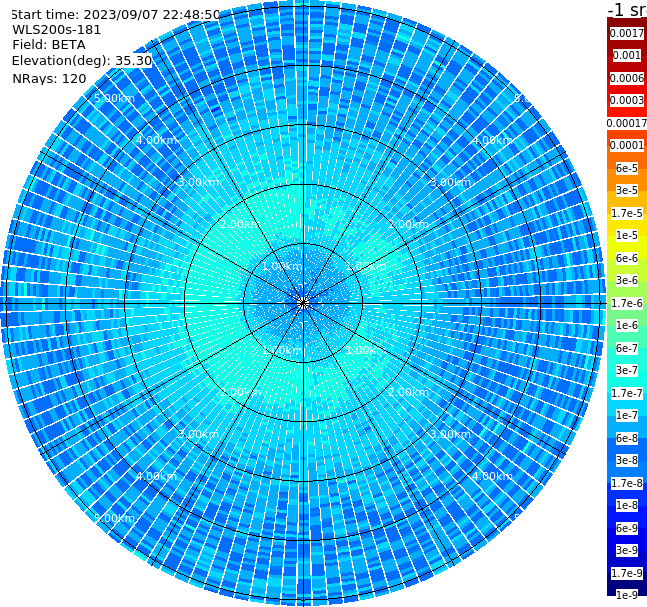Pick the 1.7e-9 color scale label

[x=627, y=573]
